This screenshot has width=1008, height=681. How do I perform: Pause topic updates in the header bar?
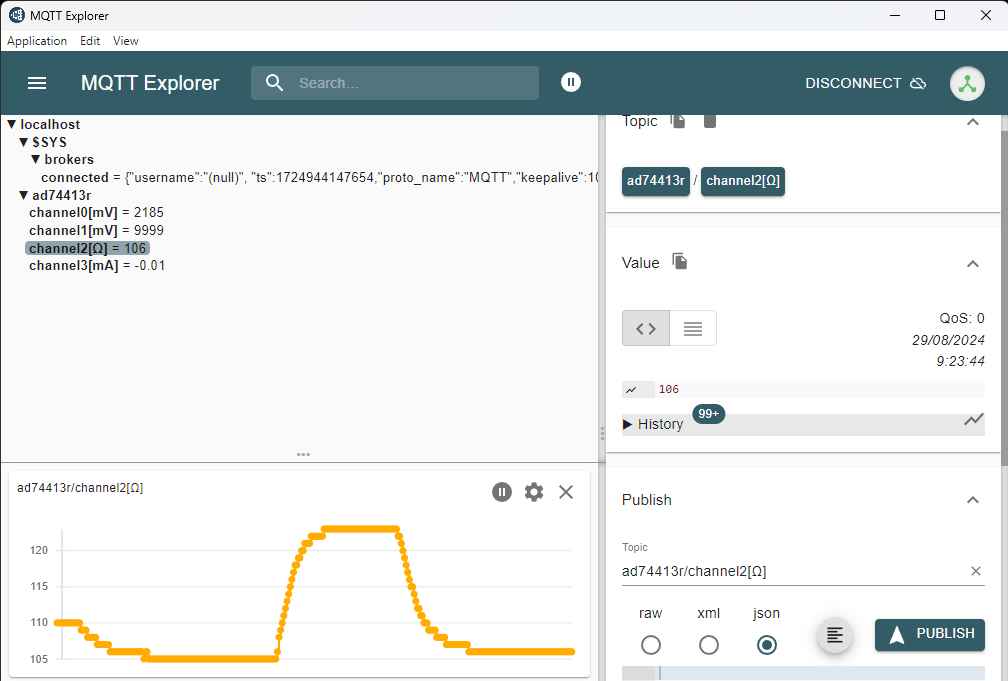571,82
